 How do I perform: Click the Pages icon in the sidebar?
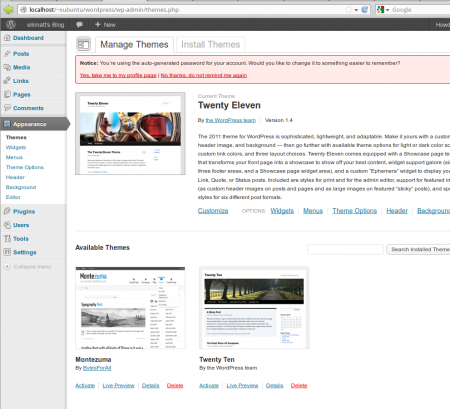coord(7,94)
